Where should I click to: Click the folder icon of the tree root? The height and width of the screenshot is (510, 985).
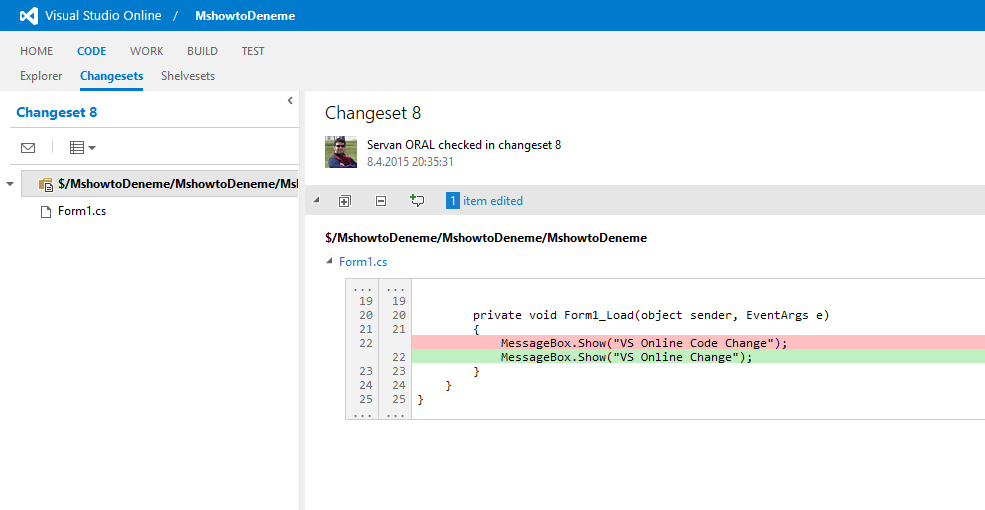tap(45, 185)
